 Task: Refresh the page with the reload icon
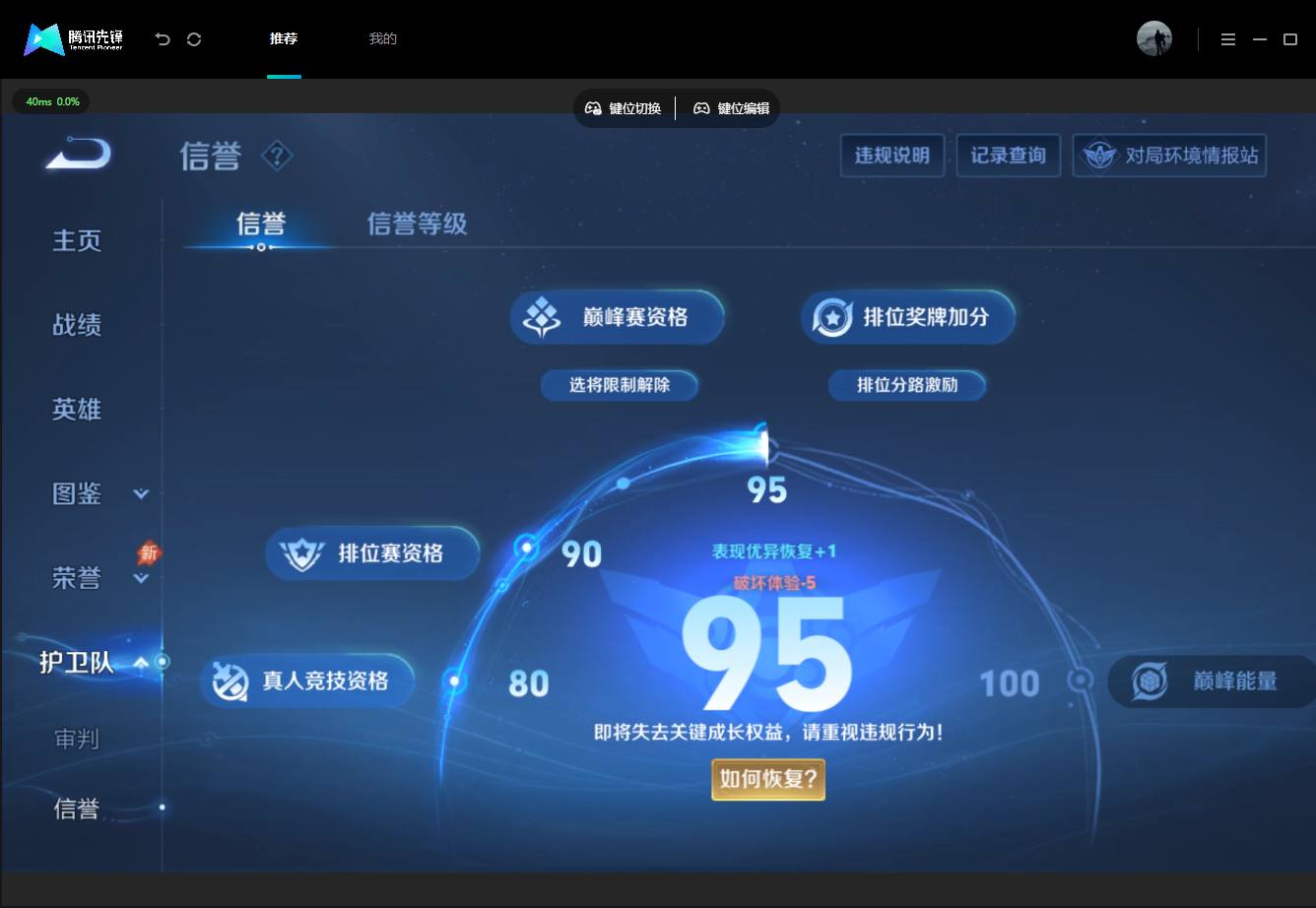(x=194, y=39)
